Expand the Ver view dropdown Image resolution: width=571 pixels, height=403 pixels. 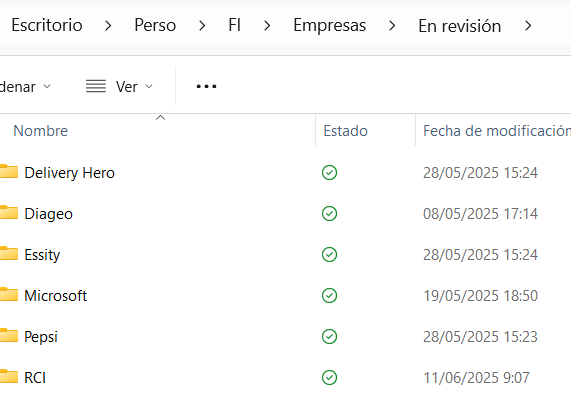(x=119, y=87)
